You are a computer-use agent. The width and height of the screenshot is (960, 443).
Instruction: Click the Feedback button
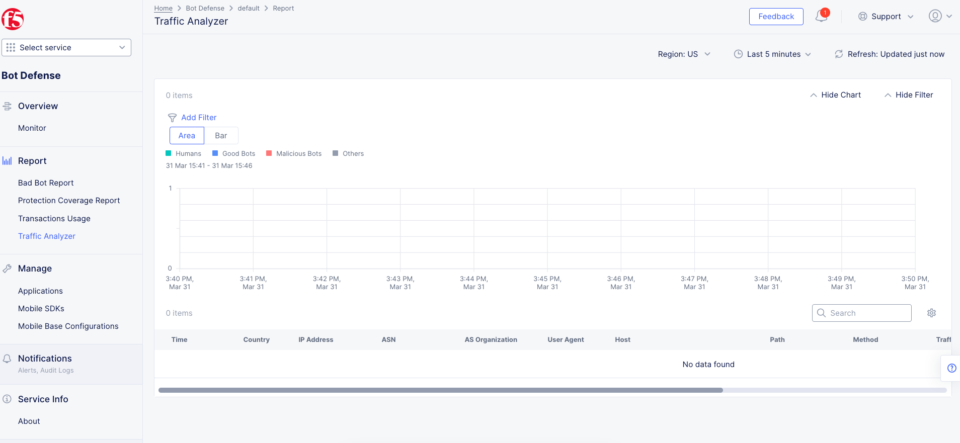(x=776, y=17)
